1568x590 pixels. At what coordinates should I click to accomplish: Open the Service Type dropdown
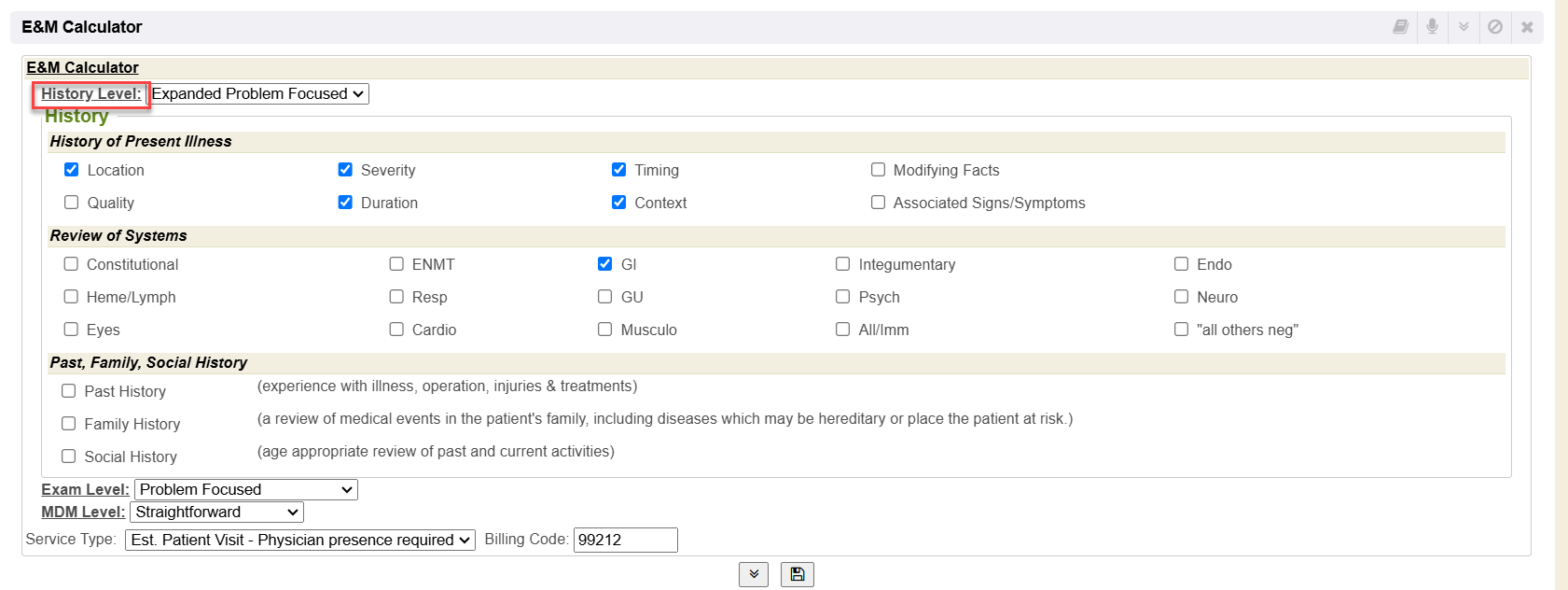coord(300,541)
